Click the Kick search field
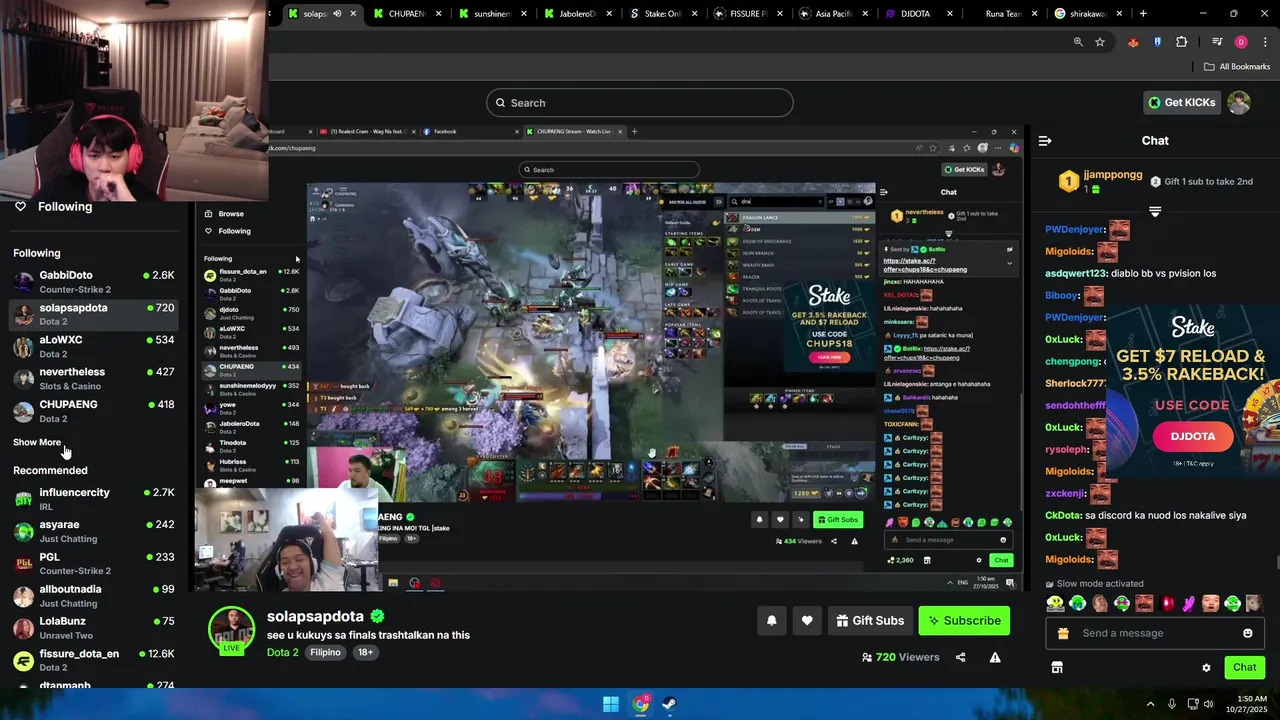The height and width of the screenshot is (720, 1280). pyautogui.click(x=640, y=102)
